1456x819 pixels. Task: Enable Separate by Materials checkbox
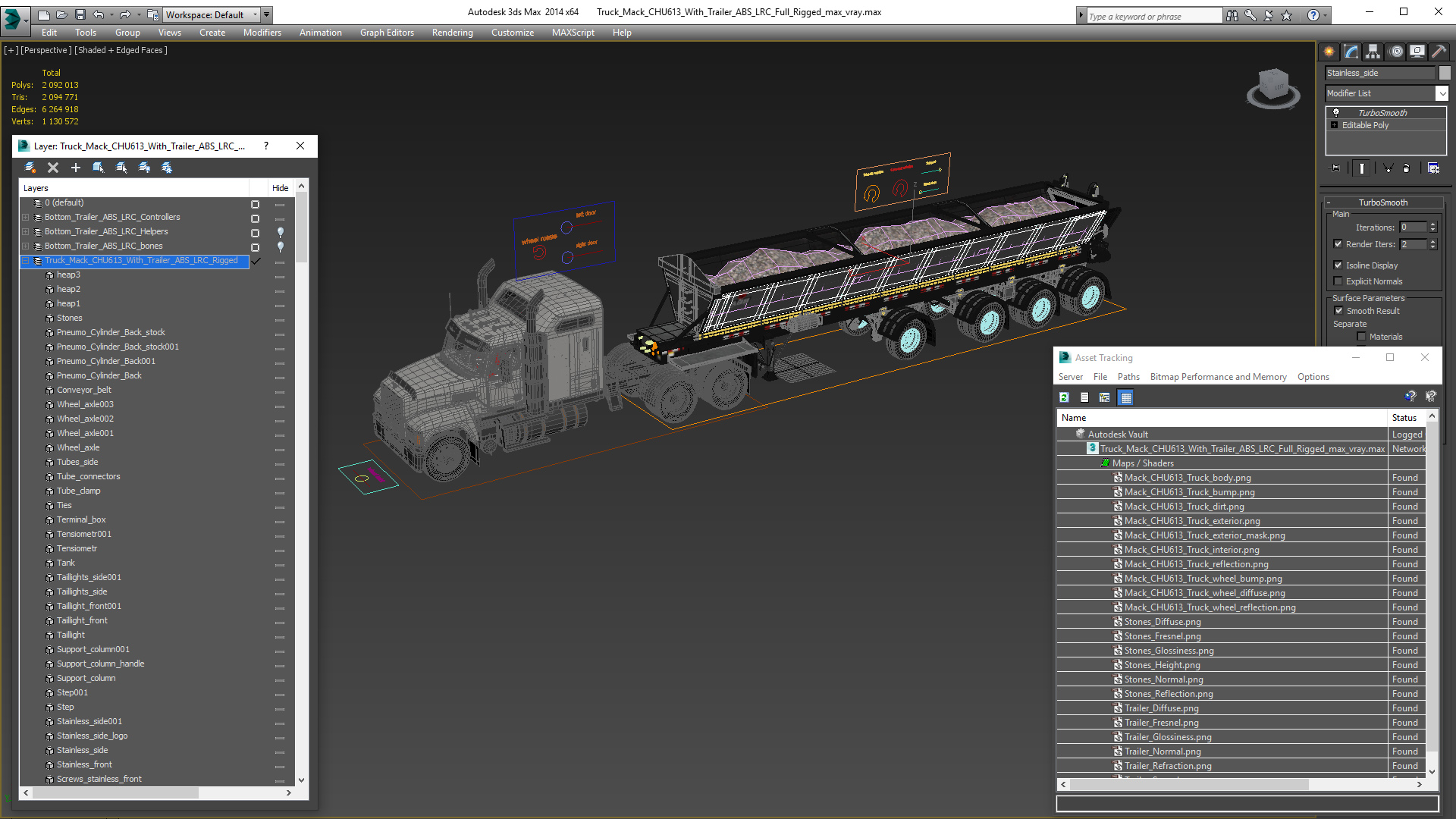click(x=1361, y=337)
